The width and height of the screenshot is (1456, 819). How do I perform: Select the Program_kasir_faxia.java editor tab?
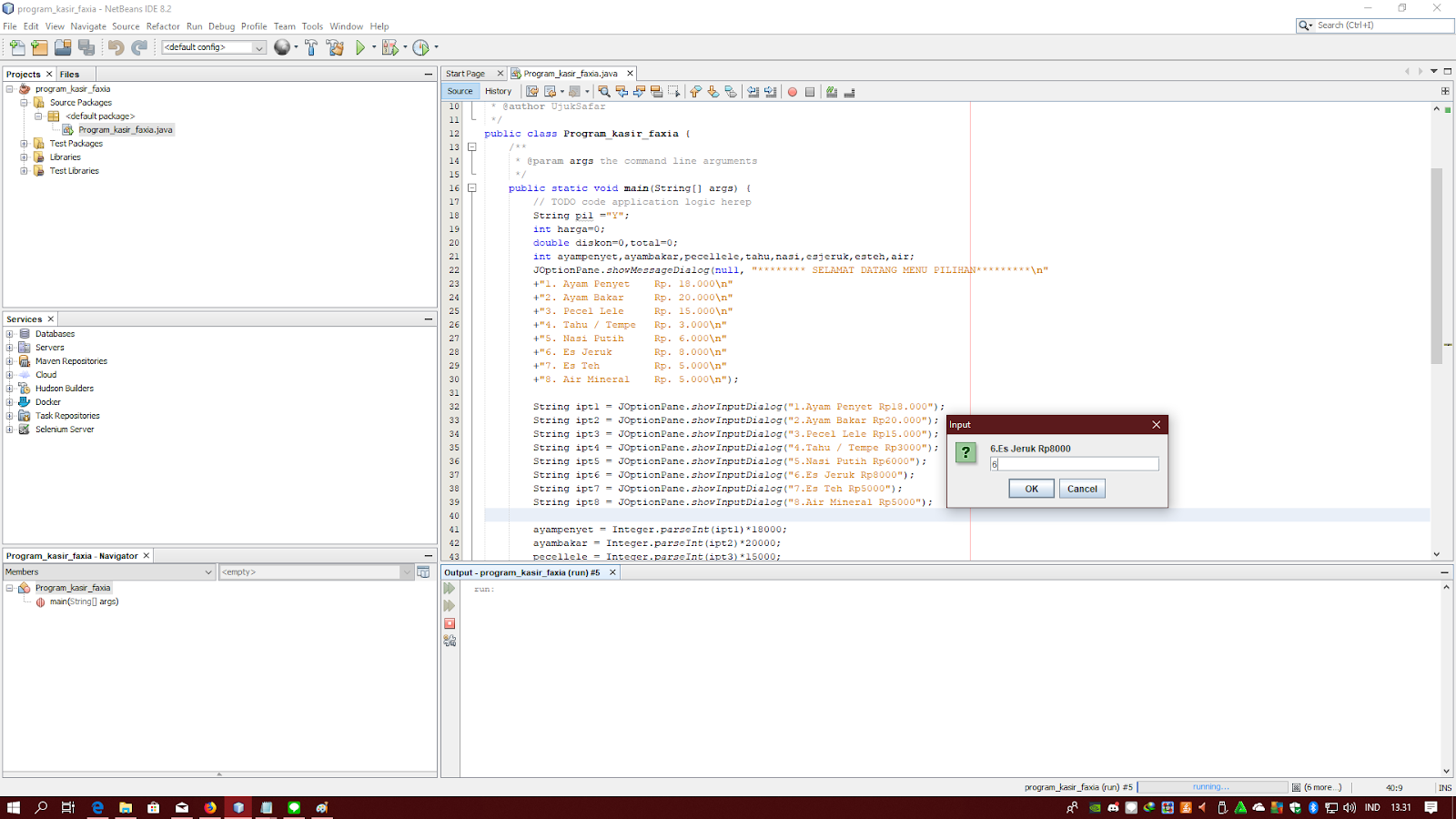click(x=571, y=74)
